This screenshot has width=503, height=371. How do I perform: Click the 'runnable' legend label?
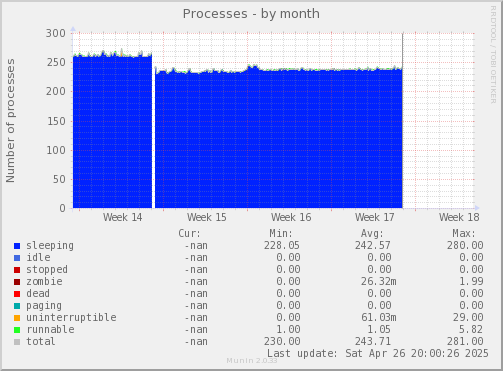[50, 329]
